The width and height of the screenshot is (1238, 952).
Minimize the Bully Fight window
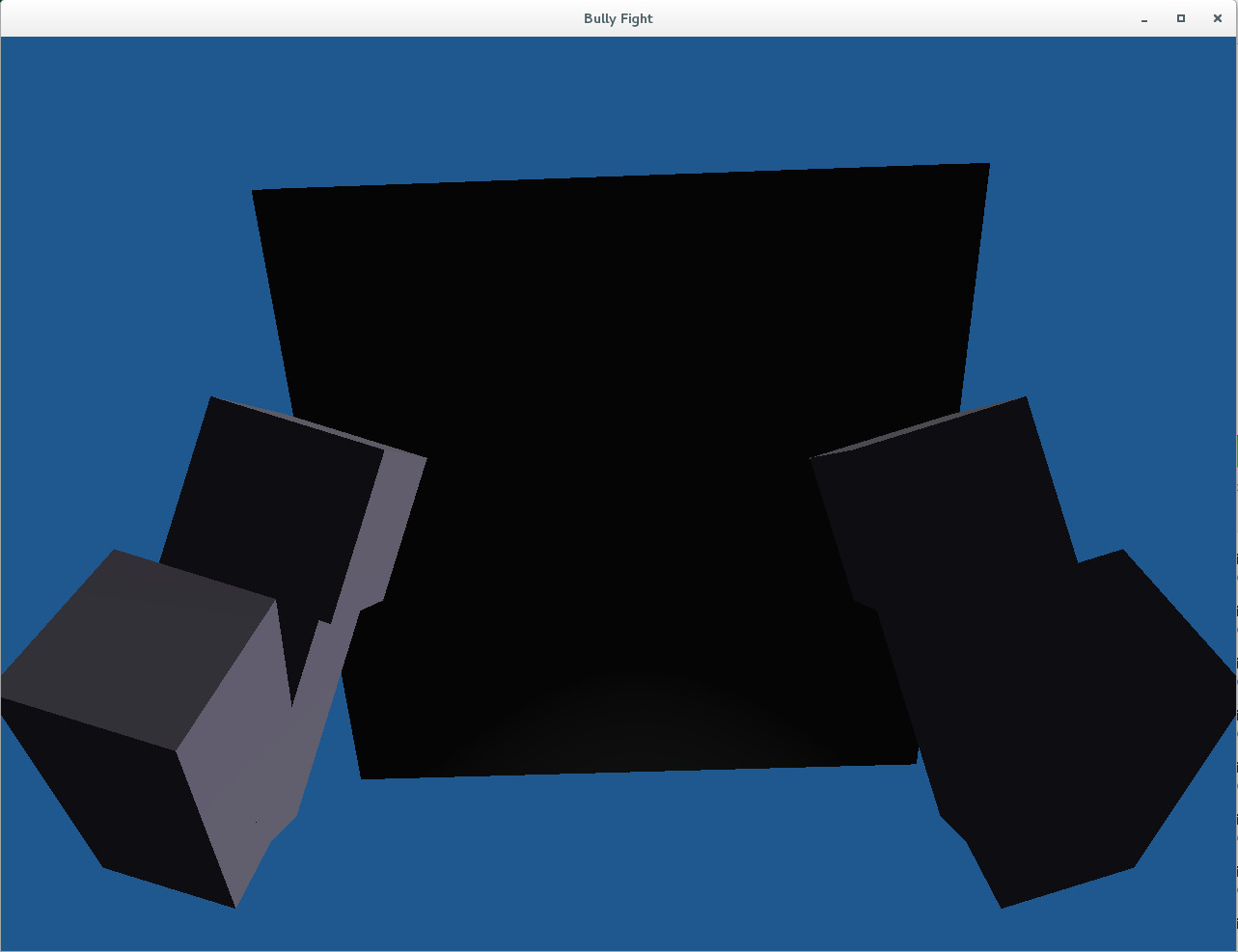click(x=1144, y=18)
